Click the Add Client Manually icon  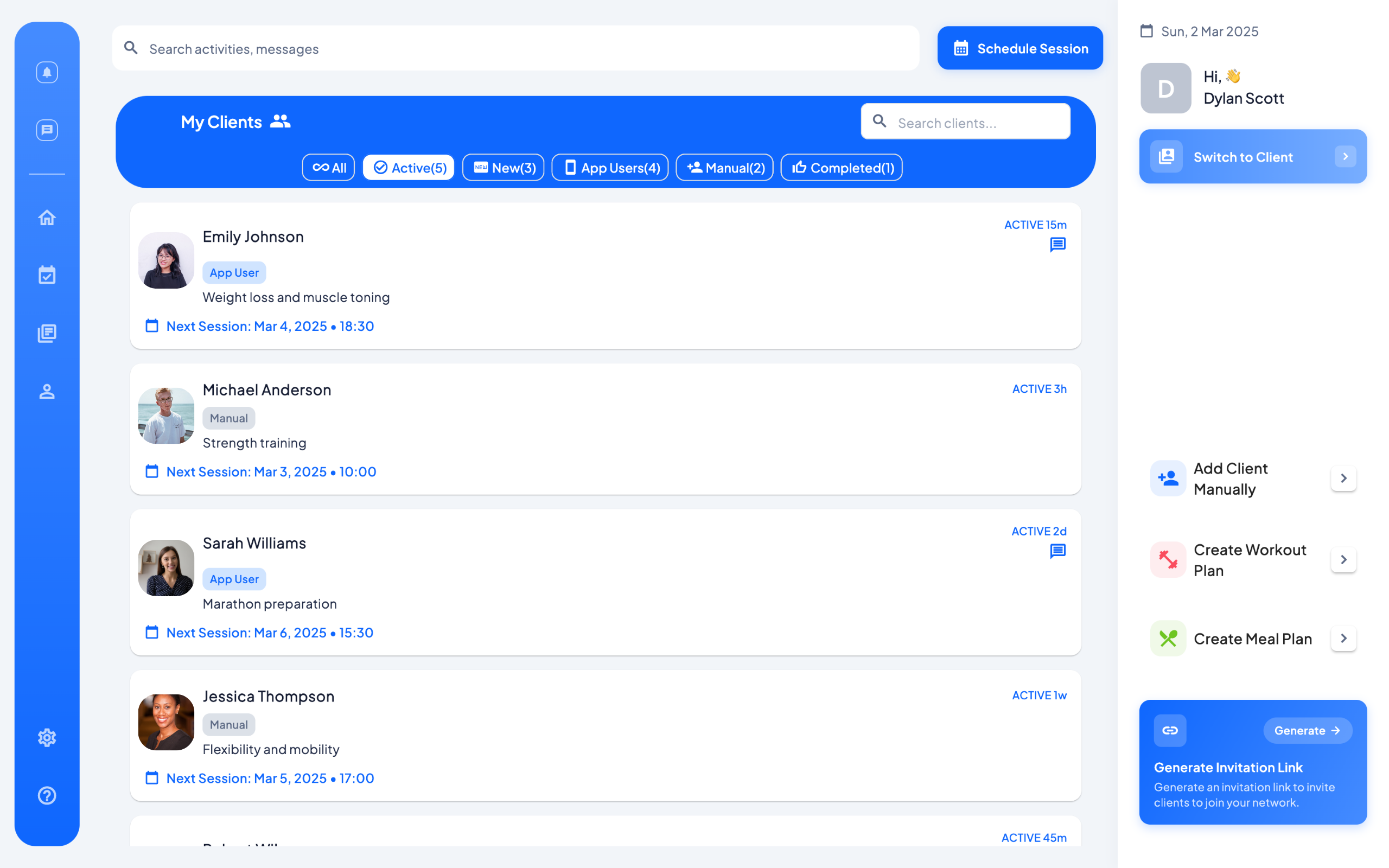(x=1168, y=478)
